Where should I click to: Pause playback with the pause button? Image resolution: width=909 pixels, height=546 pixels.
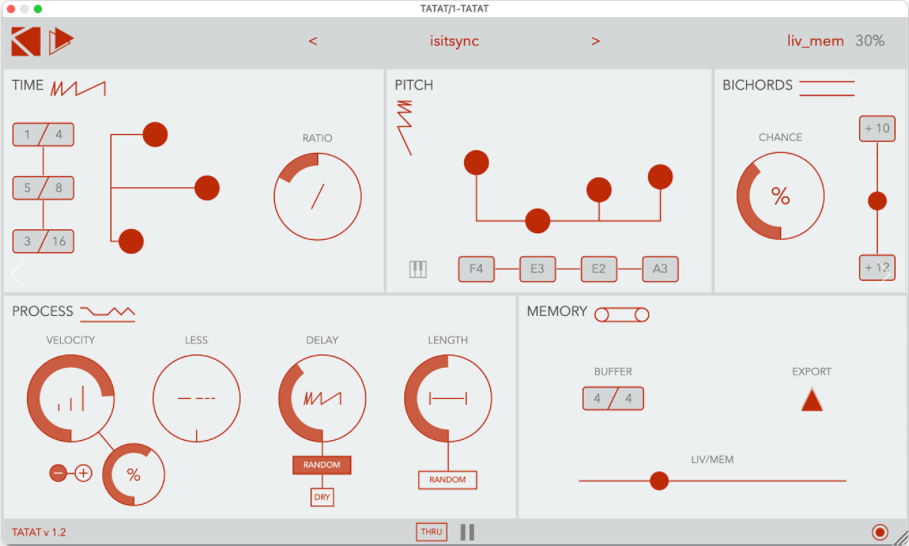tap(467, 532)
